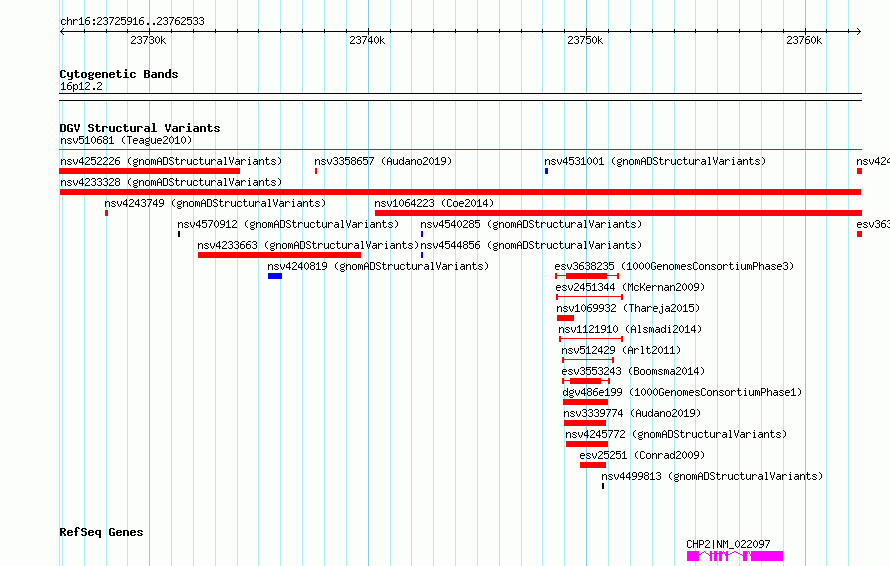Click the esv3638235 red variant bar

tap(587, 276)
